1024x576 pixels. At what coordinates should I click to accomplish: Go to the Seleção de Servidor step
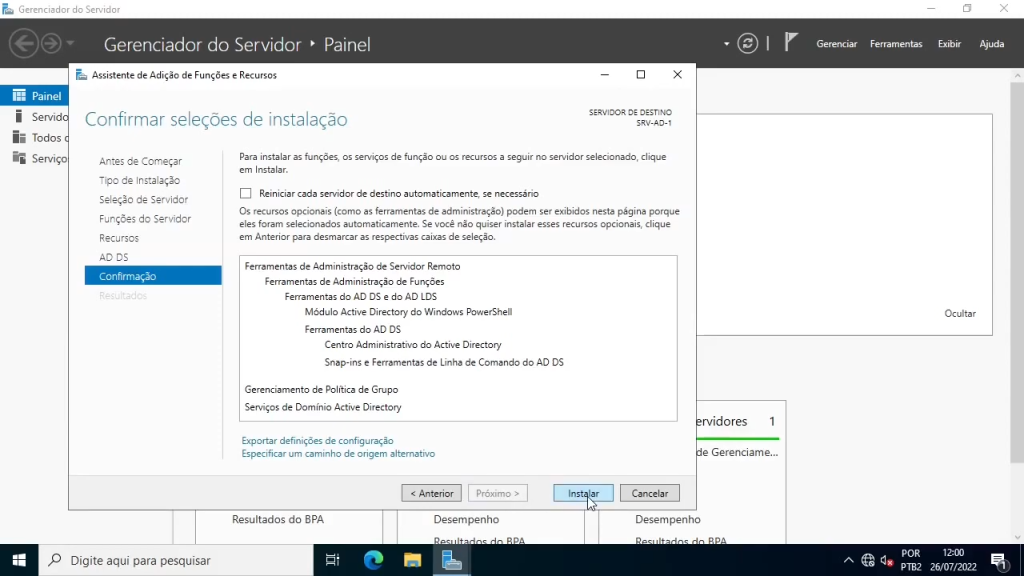click(143, 200)
